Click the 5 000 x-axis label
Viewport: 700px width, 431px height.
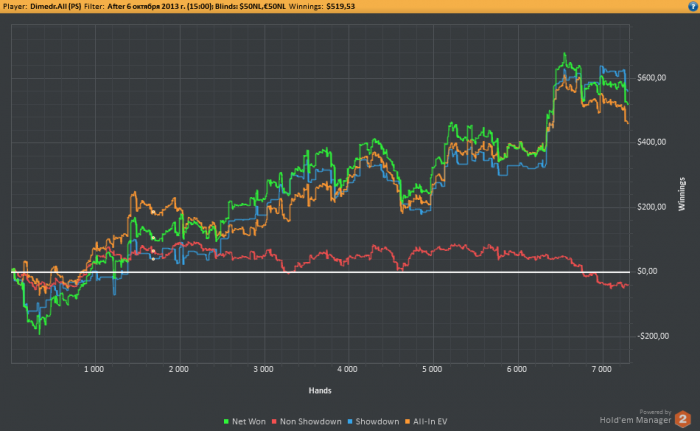tap(432, 369)
